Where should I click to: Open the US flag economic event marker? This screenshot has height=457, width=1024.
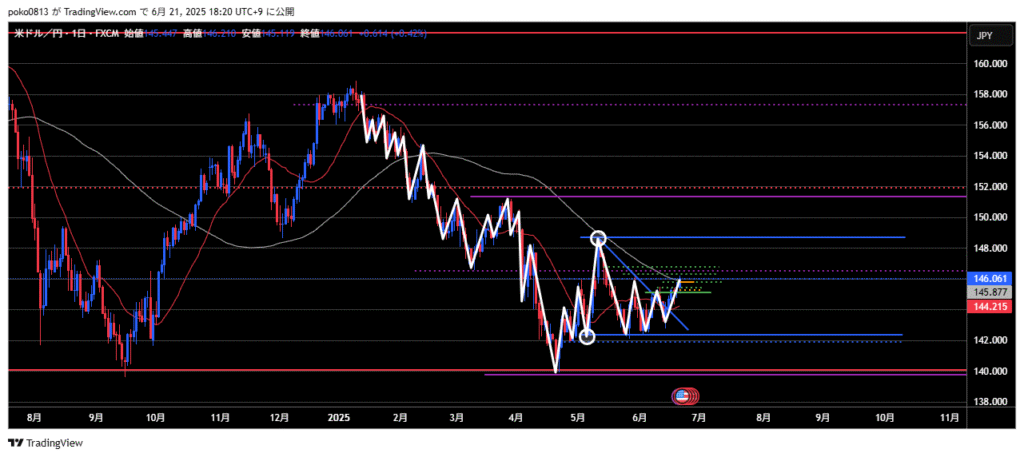coord(682,397)
